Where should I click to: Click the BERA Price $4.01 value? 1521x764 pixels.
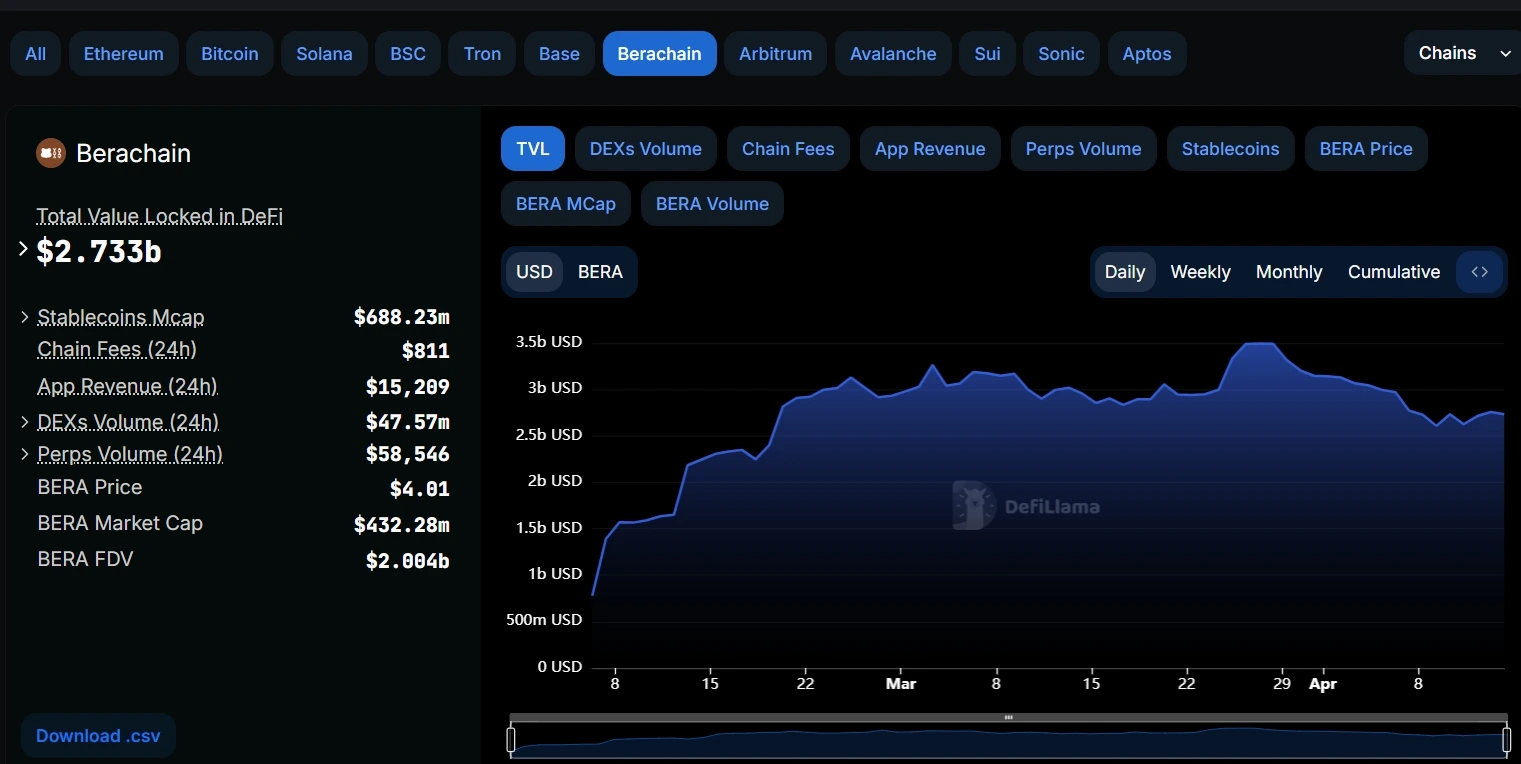(420, 489)
